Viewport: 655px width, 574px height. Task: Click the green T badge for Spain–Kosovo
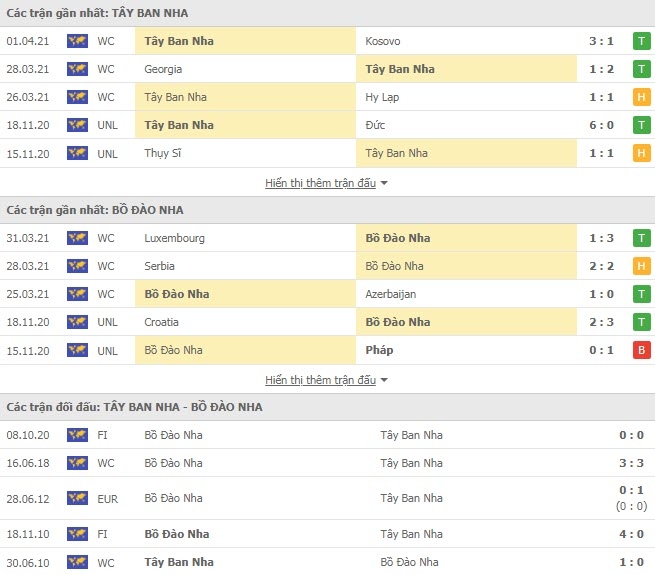pyautogui.click(x=642, y=41)
